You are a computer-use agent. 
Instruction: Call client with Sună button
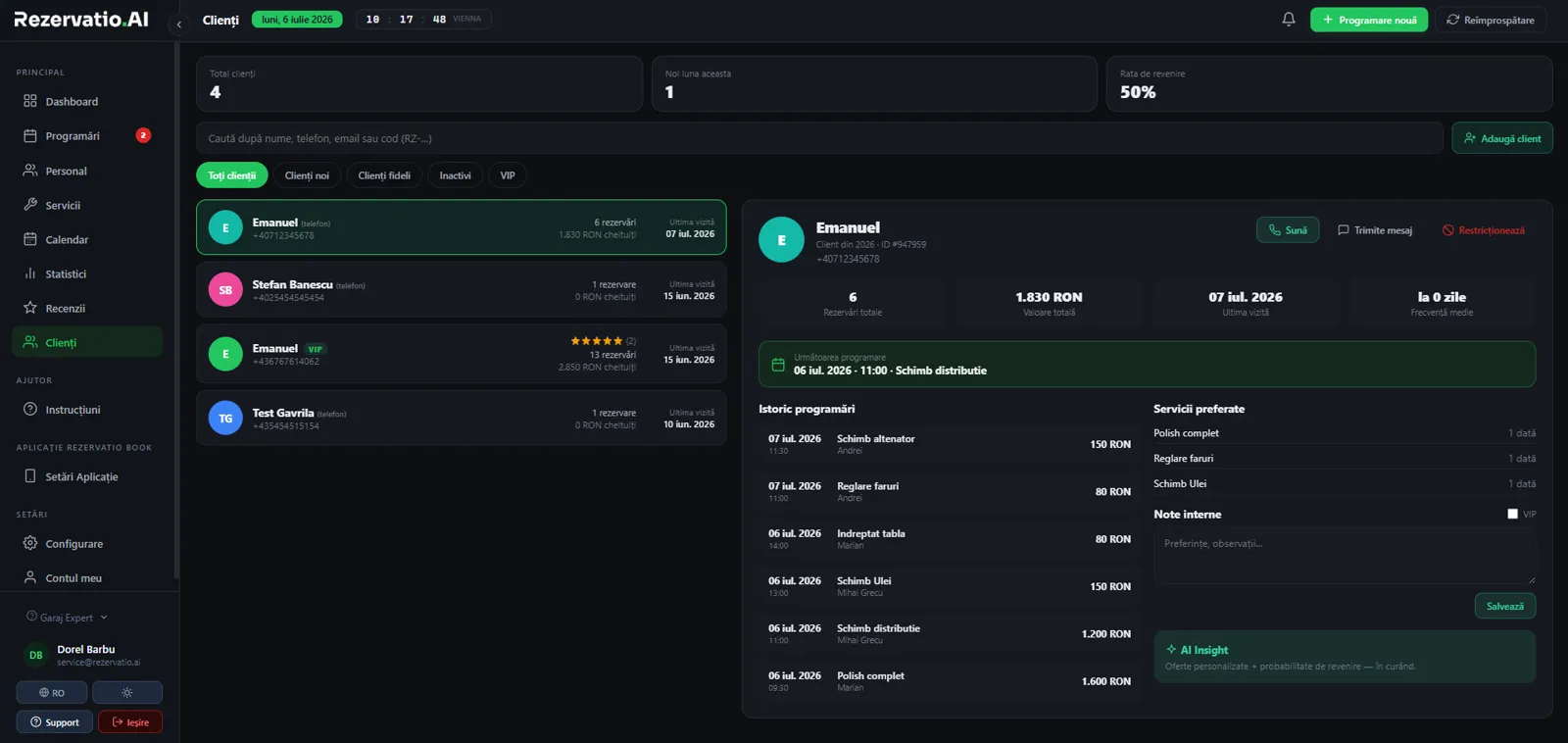1288,230
